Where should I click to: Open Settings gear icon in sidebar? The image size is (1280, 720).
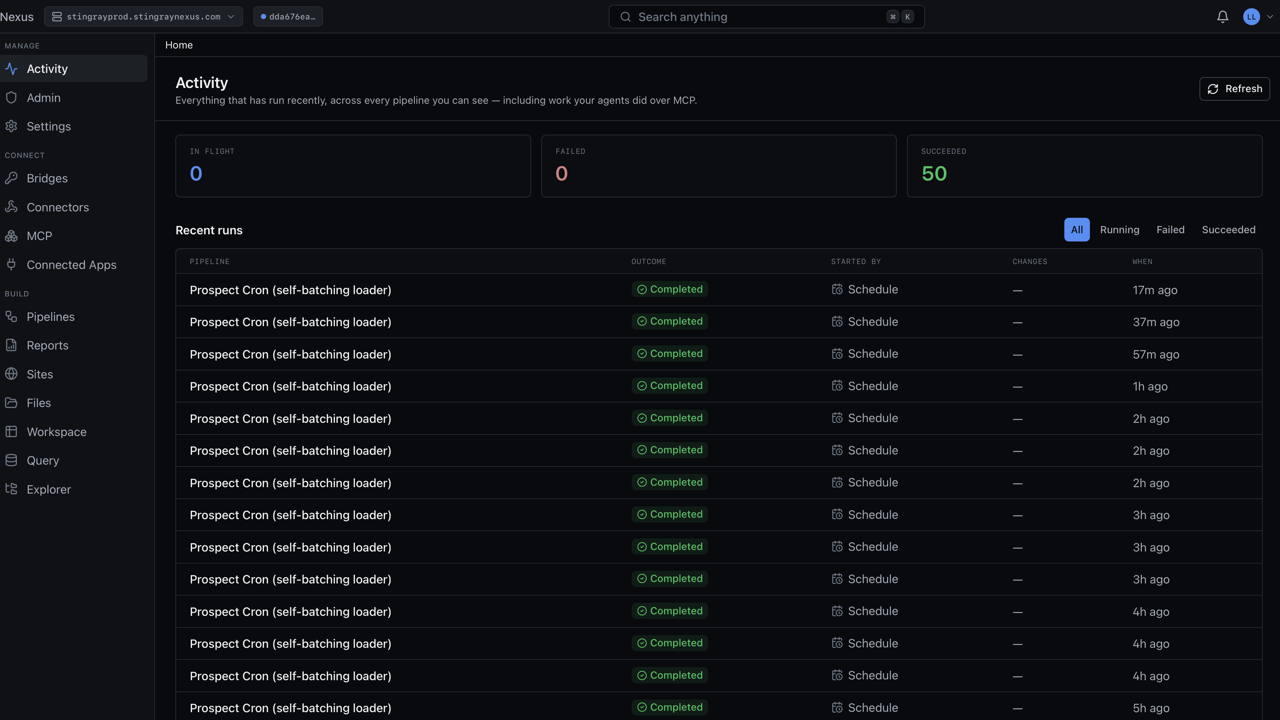point(11,127)
